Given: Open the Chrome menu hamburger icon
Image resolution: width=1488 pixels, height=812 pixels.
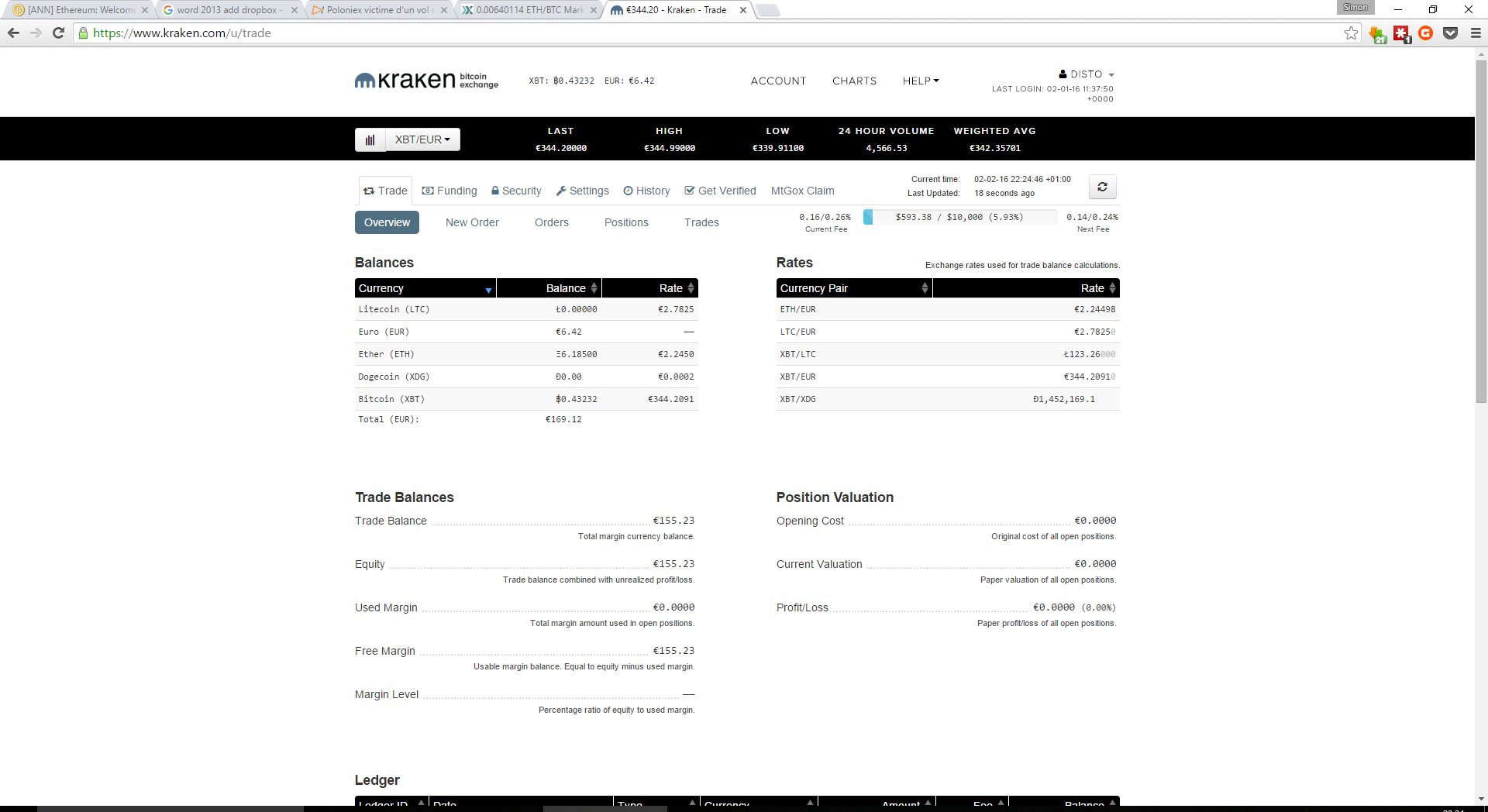Looking at the screenshot, I should (1476, 33).
